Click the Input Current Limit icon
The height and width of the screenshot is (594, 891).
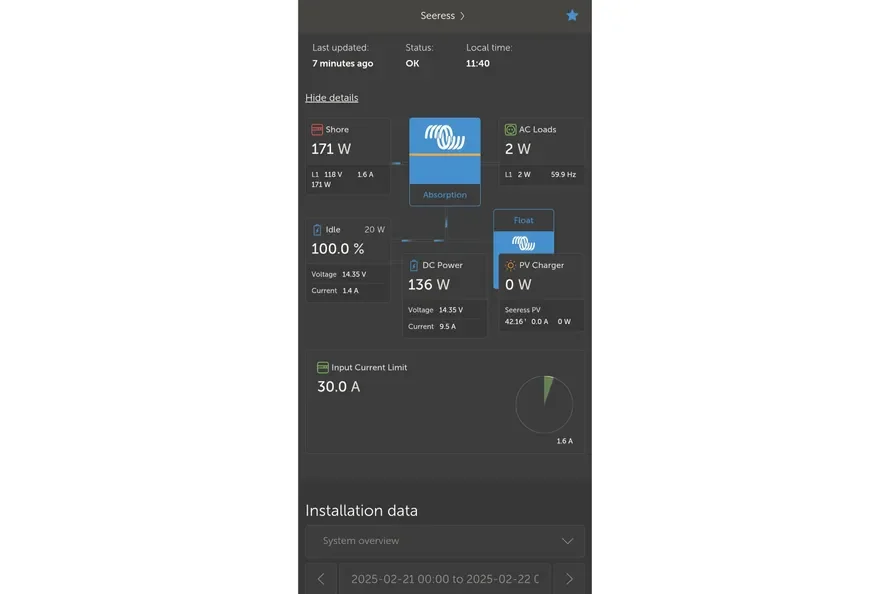coord(323,368)
